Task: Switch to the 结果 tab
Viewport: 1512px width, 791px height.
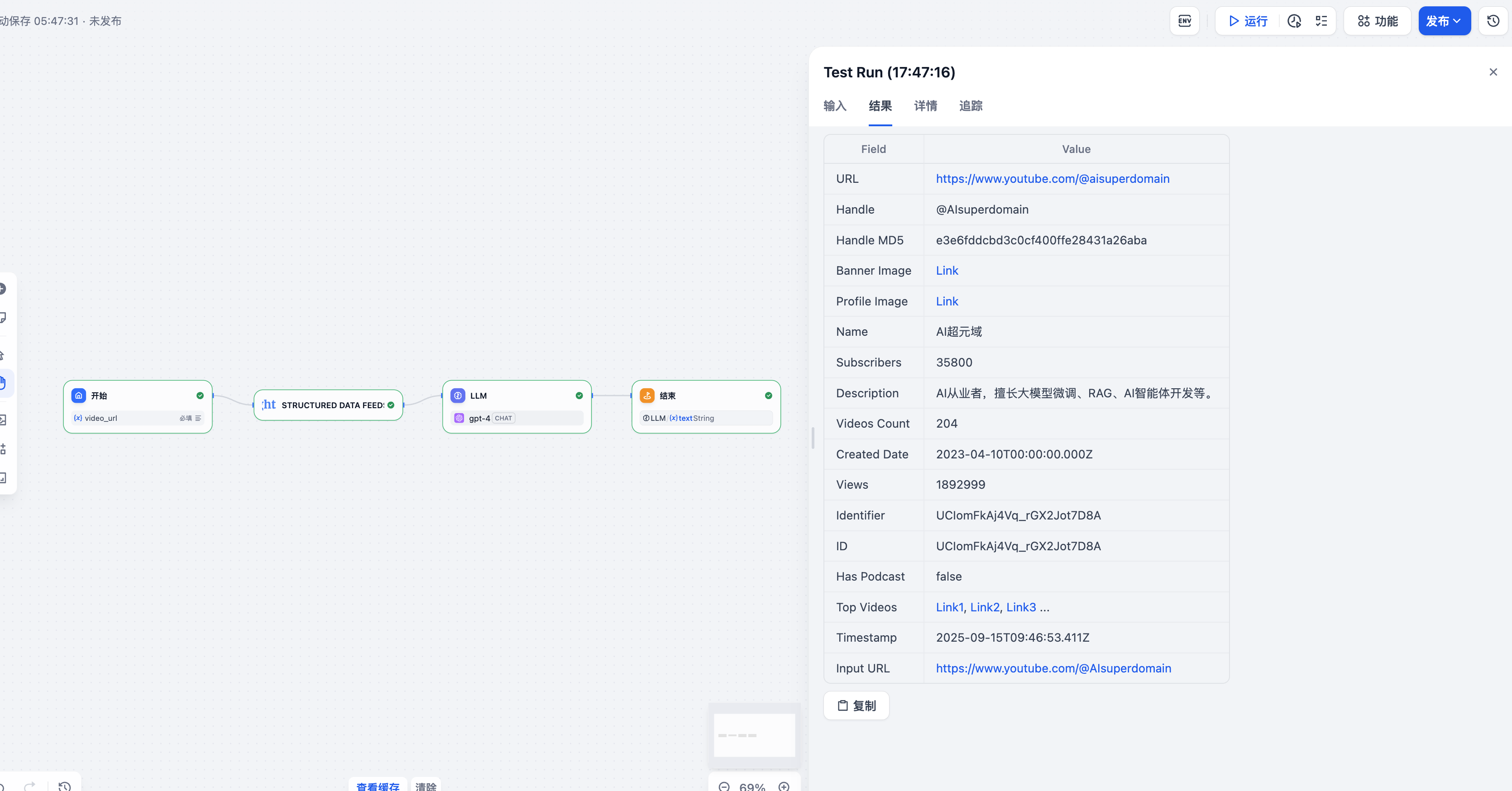Action: pos(880,106)
